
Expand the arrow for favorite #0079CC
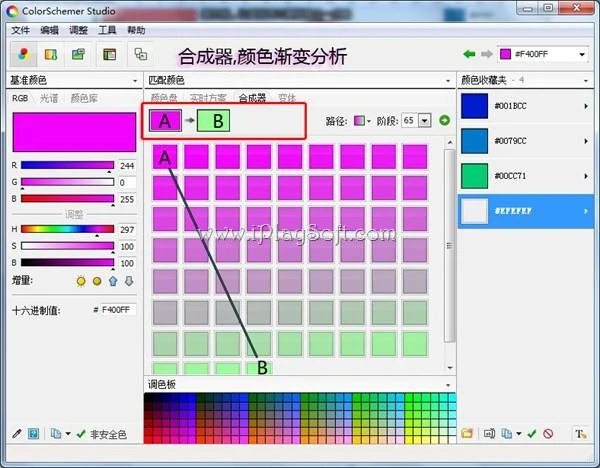(586, 141)
